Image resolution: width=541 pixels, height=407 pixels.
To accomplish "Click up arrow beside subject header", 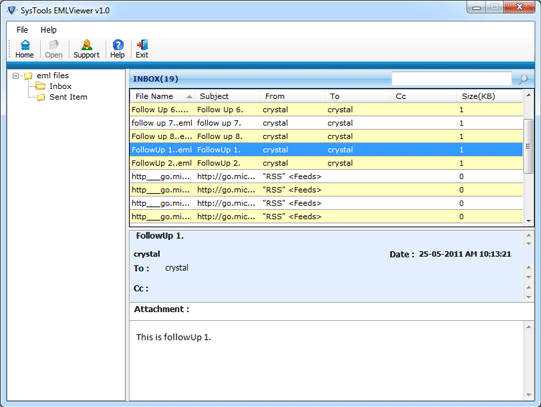I will click(529, 236).
